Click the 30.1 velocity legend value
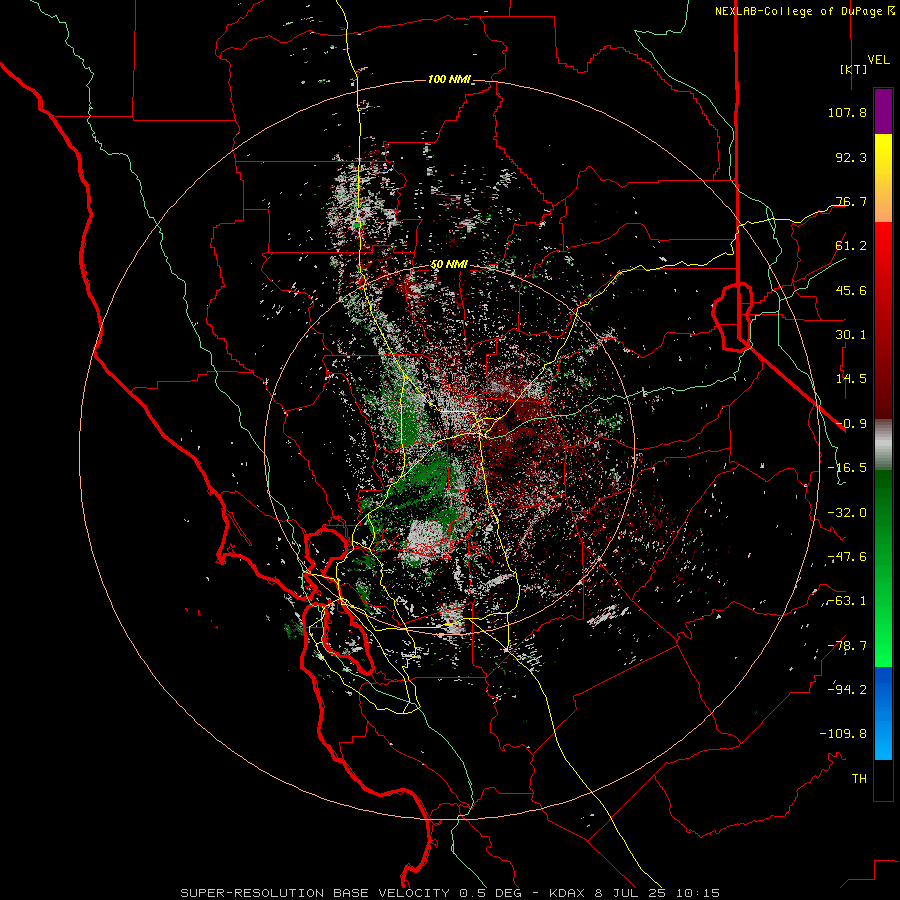This screenshot has height=900, width=900. pyautogui.click(x=851, y=335)
